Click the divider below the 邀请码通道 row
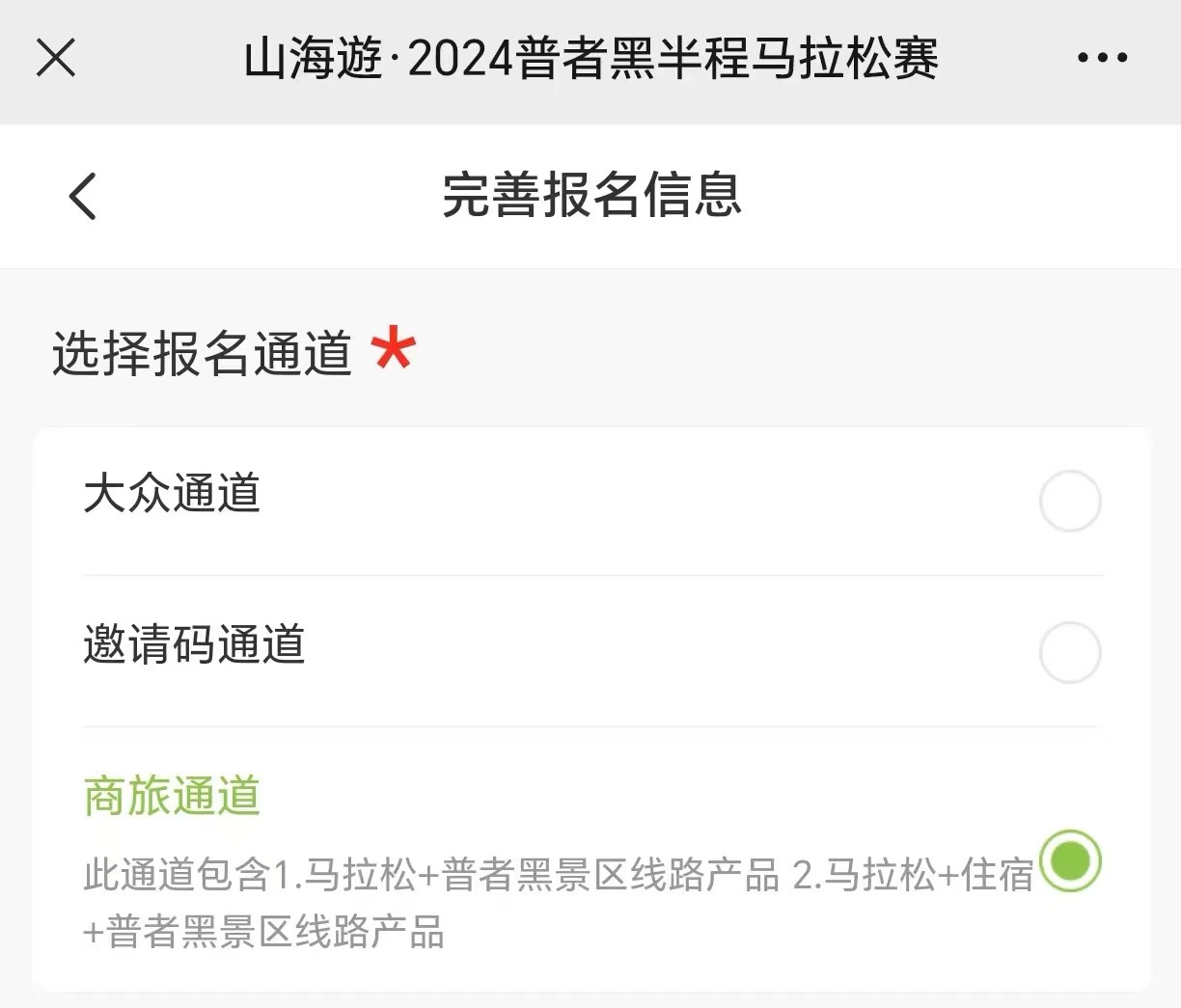1181x1008 pixels. point(592,727)
